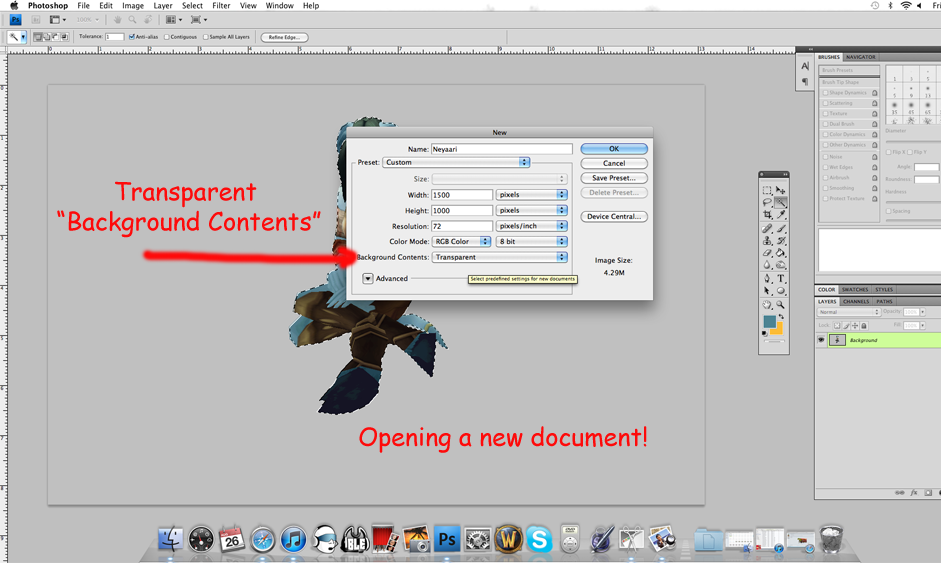This screenshot has width=941, height=563.
Task: Select the Zoom magnifier tool
Action: pos(781,305)
